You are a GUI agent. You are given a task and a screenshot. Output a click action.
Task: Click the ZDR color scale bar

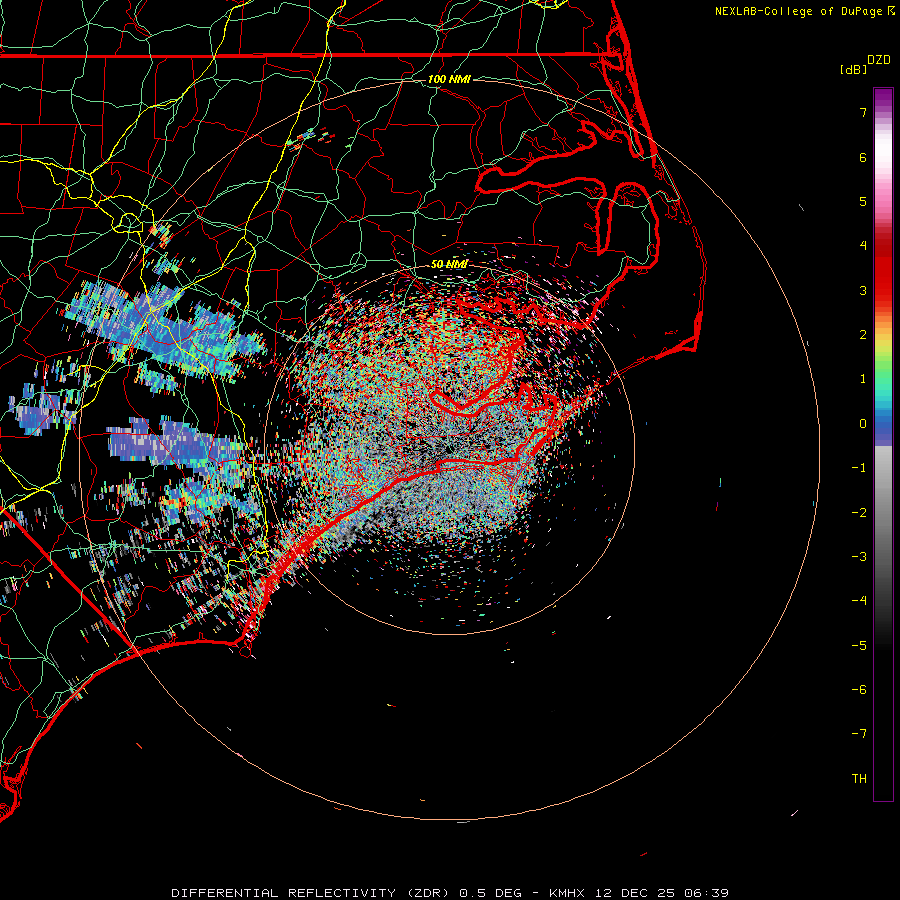tap(883, 444)
